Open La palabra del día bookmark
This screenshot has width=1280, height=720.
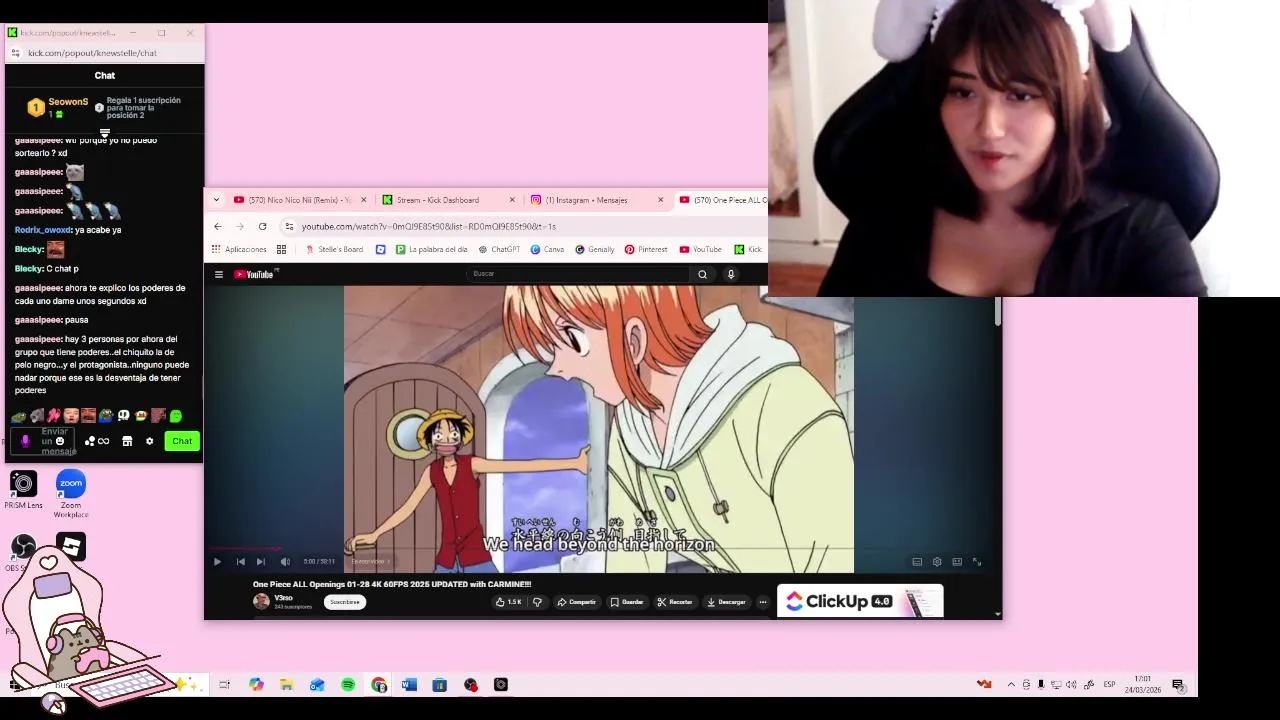[x=431, y=249]
